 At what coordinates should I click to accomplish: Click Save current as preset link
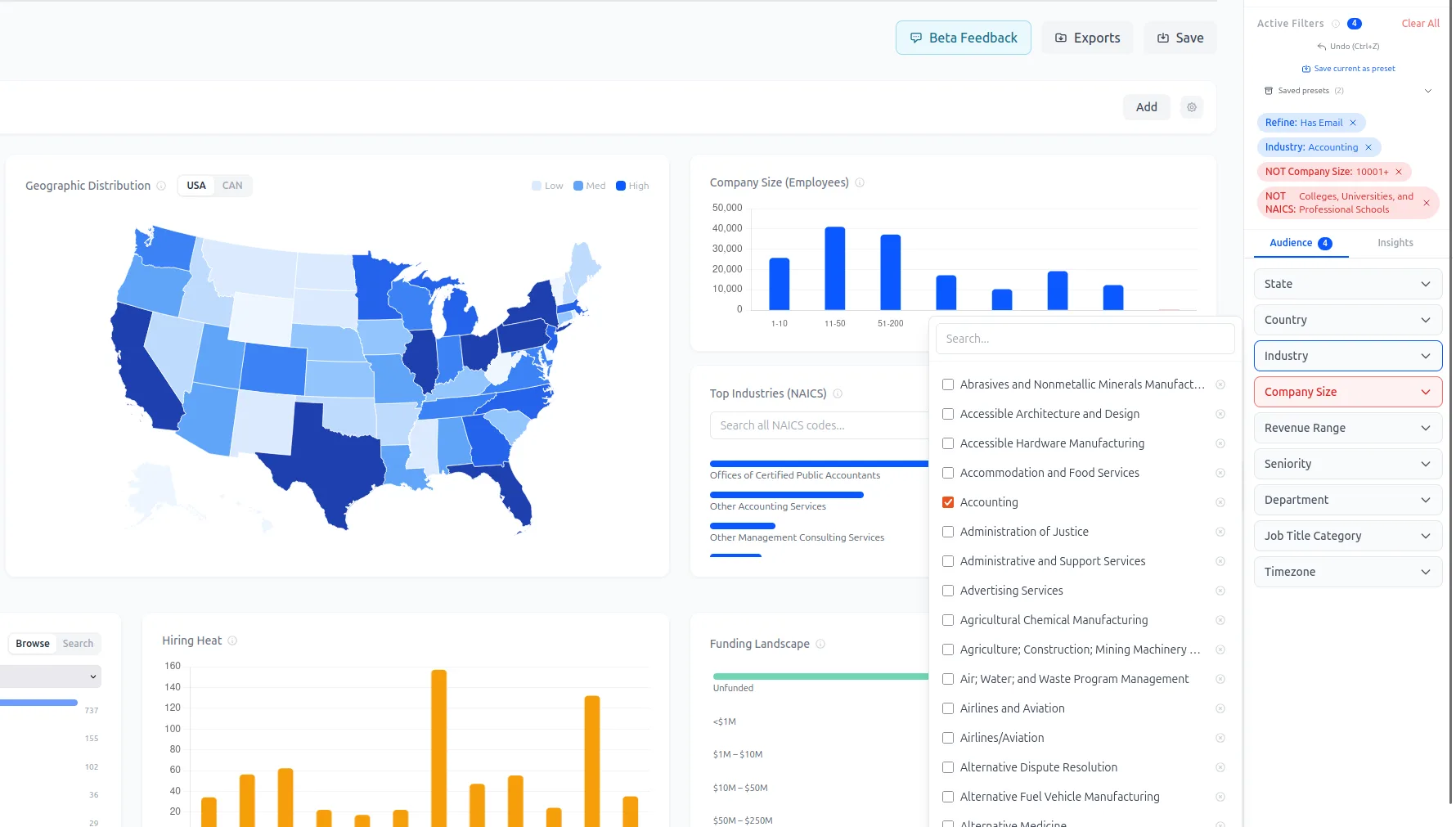pos(1348,69)
